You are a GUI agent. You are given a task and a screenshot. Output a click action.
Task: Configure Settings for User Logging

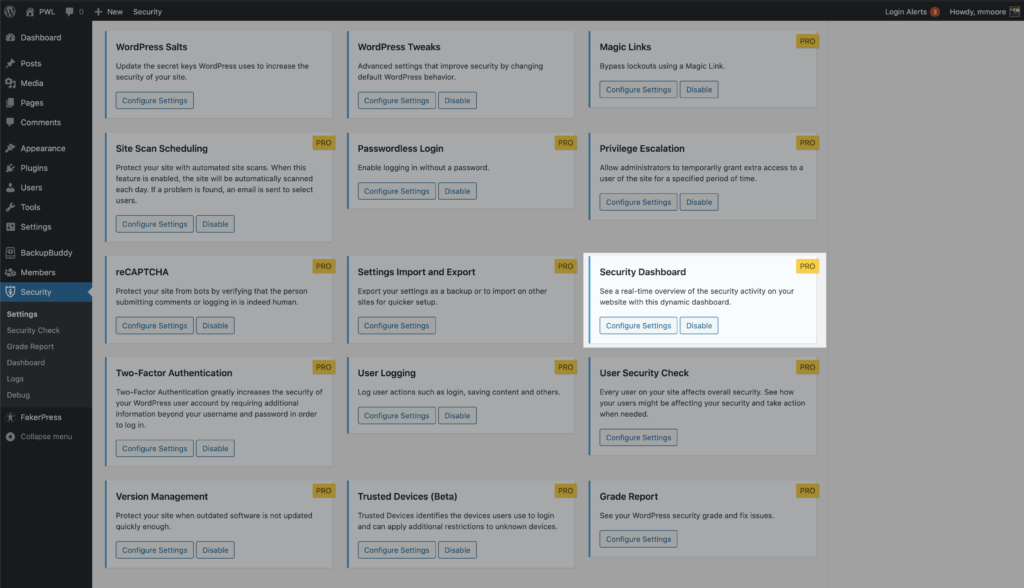tap(396, 416)
